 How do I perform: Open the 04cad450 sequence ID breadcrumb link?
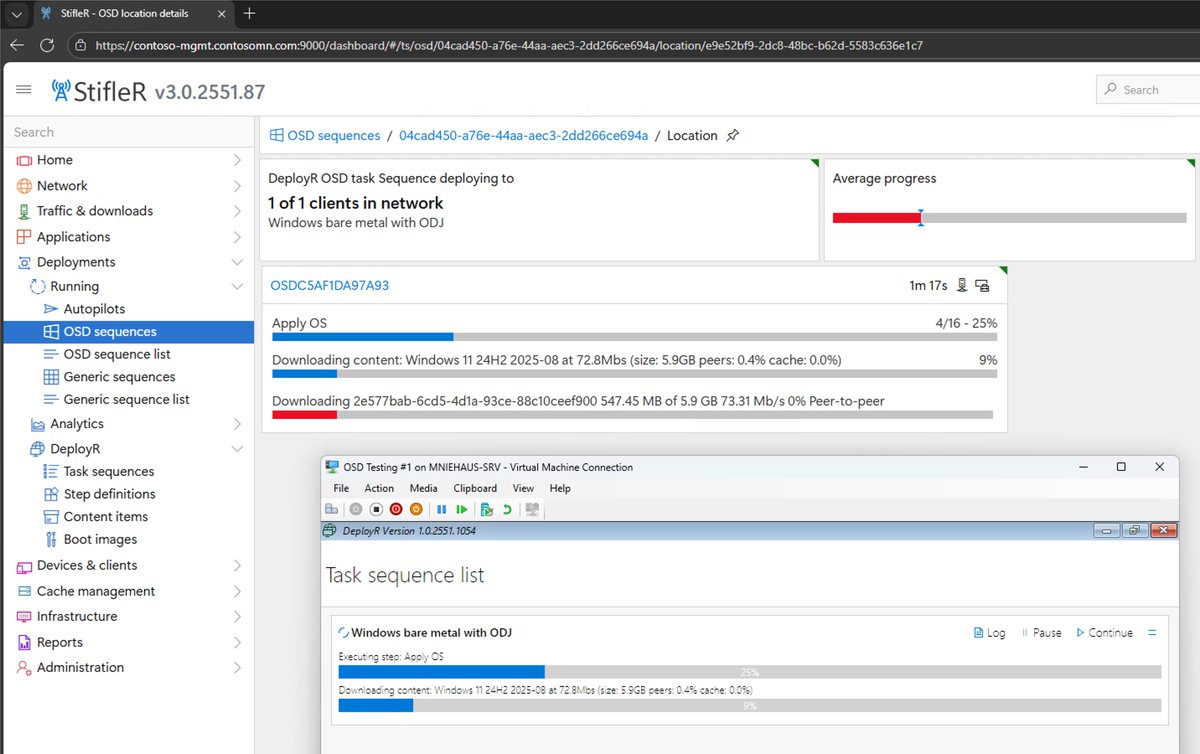pos(523,135)
